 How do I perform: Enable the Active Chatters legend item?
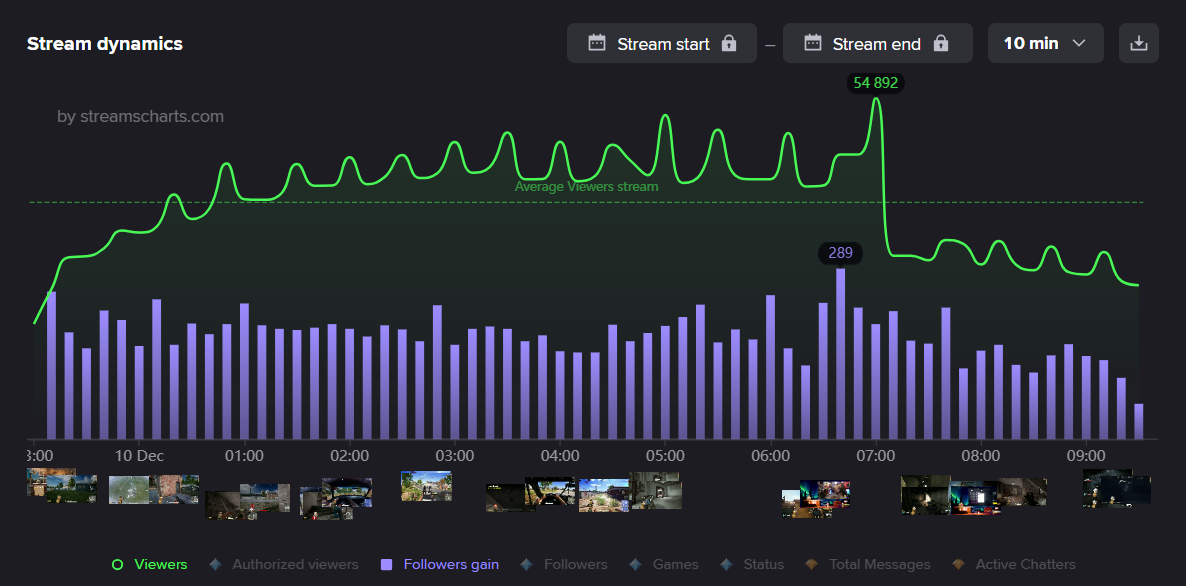1014,564
